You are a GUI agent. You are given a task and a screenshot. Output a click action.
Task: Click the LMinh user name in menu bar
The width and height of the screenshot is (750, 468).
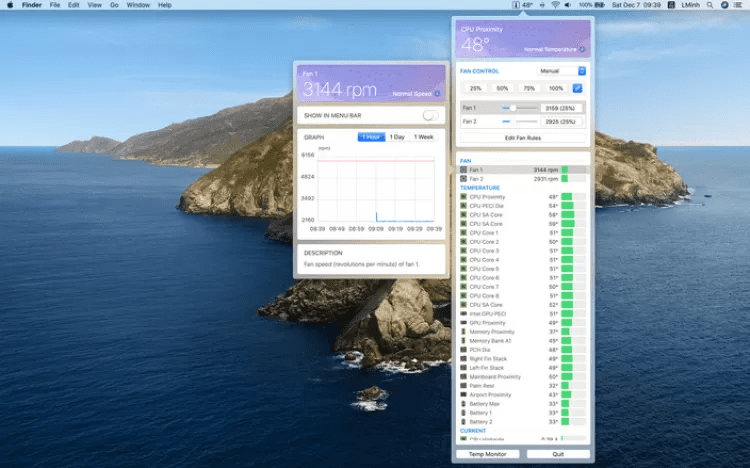690,5
